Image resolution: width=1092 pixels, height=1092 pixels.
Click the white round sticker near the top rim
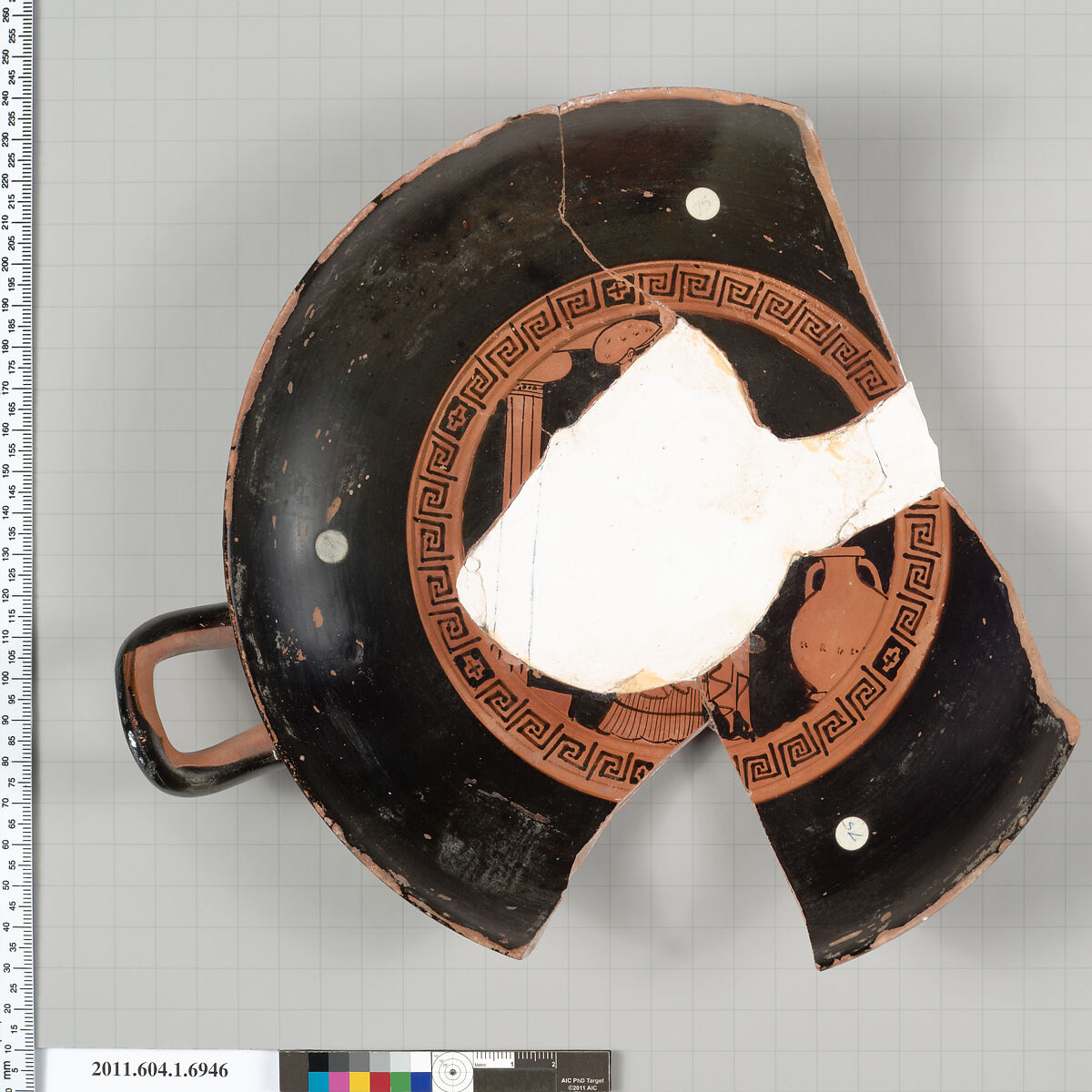(702, 203)
